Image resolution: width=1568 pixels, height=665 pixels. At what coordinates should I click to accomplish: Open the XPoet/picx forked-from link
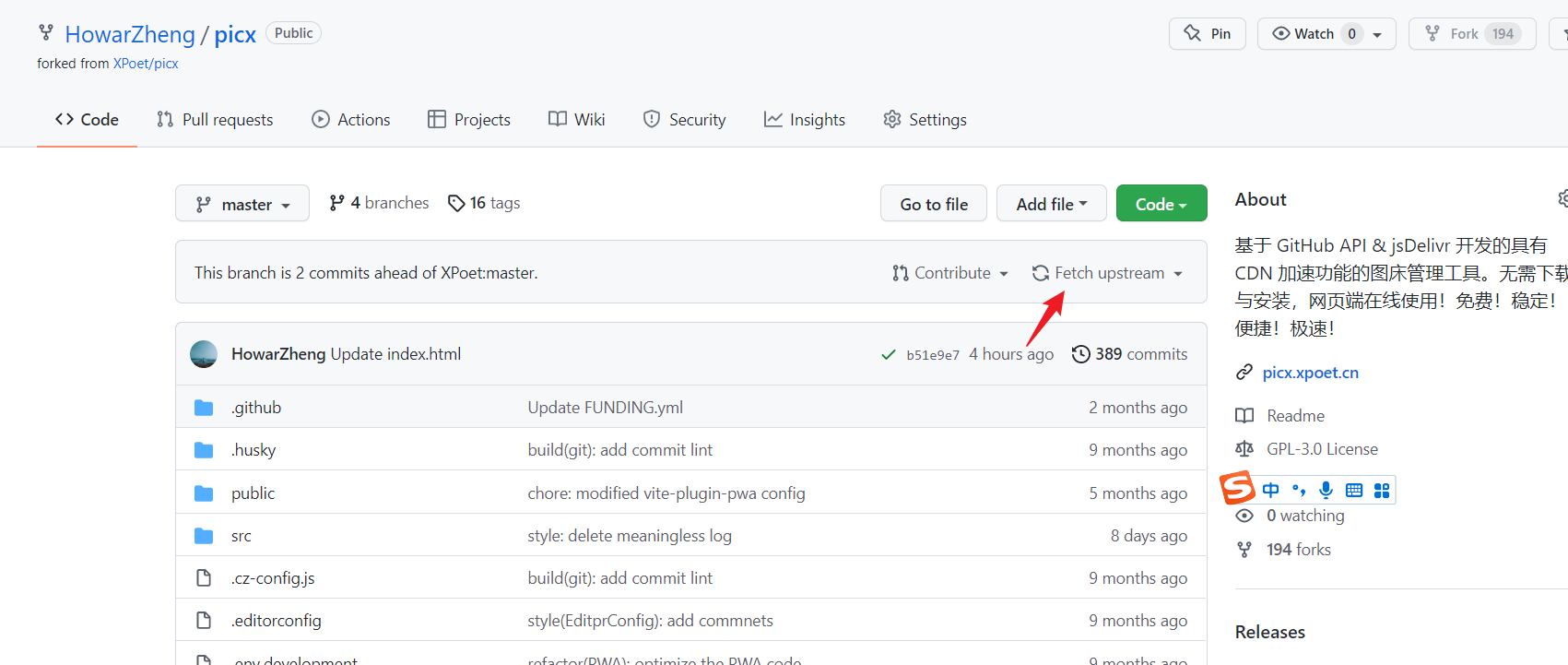click(x=146, y=64)
